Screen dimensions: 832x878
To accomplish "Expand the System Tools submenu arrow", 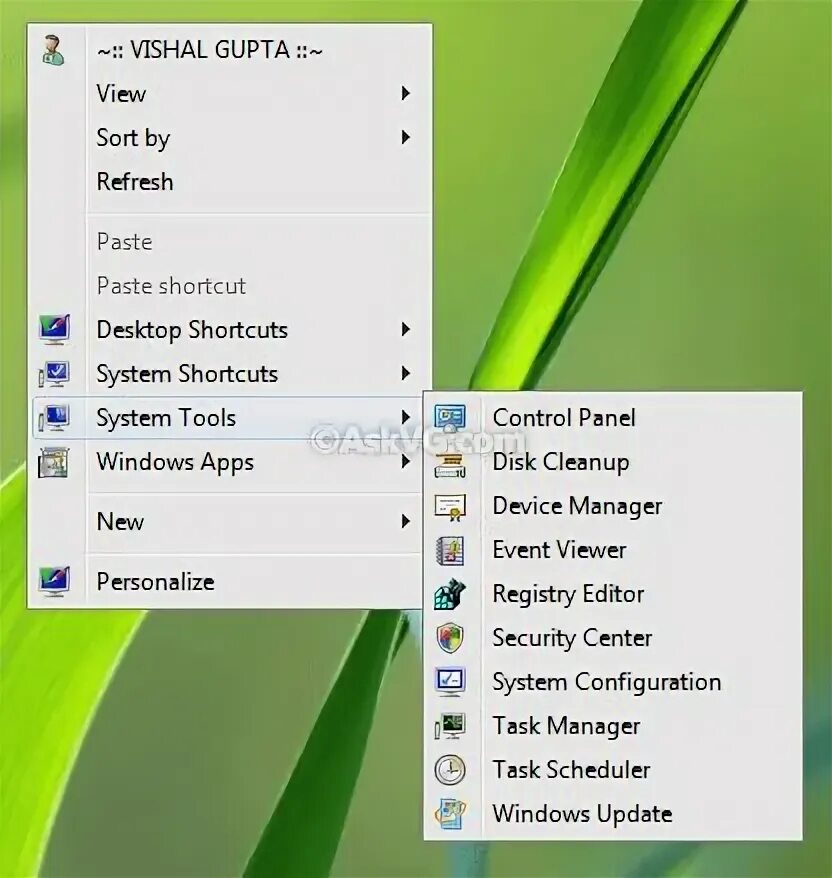I will coord(406,417).
